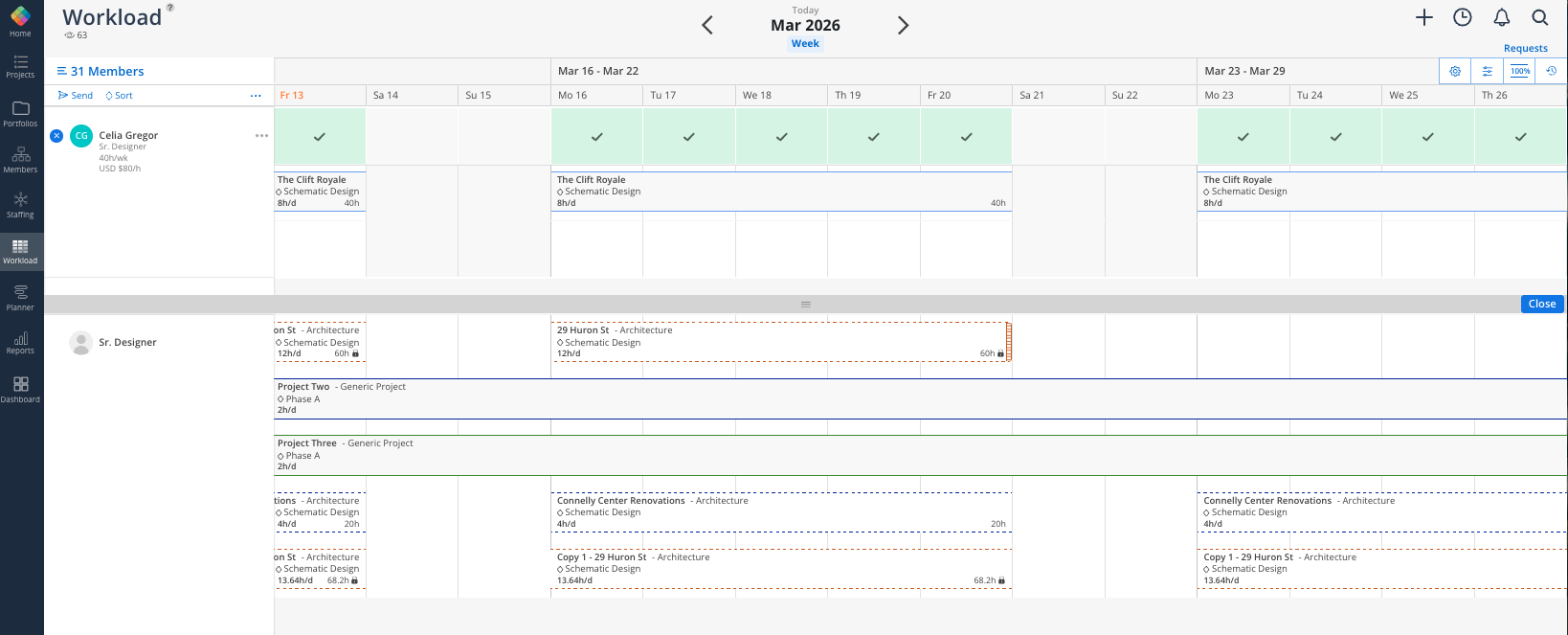Open Staffing view in sidebar
The image size is (1568, 635).
pyautogui.click(x=20, y=205)
